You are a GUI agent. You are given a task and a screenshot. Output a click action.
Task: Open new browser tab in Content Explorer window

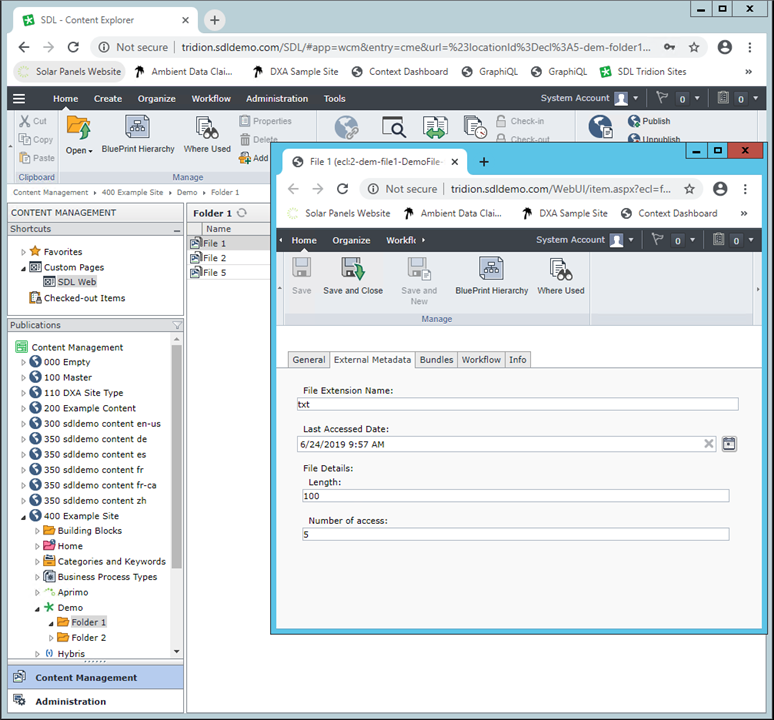click(x=214, y=20)
